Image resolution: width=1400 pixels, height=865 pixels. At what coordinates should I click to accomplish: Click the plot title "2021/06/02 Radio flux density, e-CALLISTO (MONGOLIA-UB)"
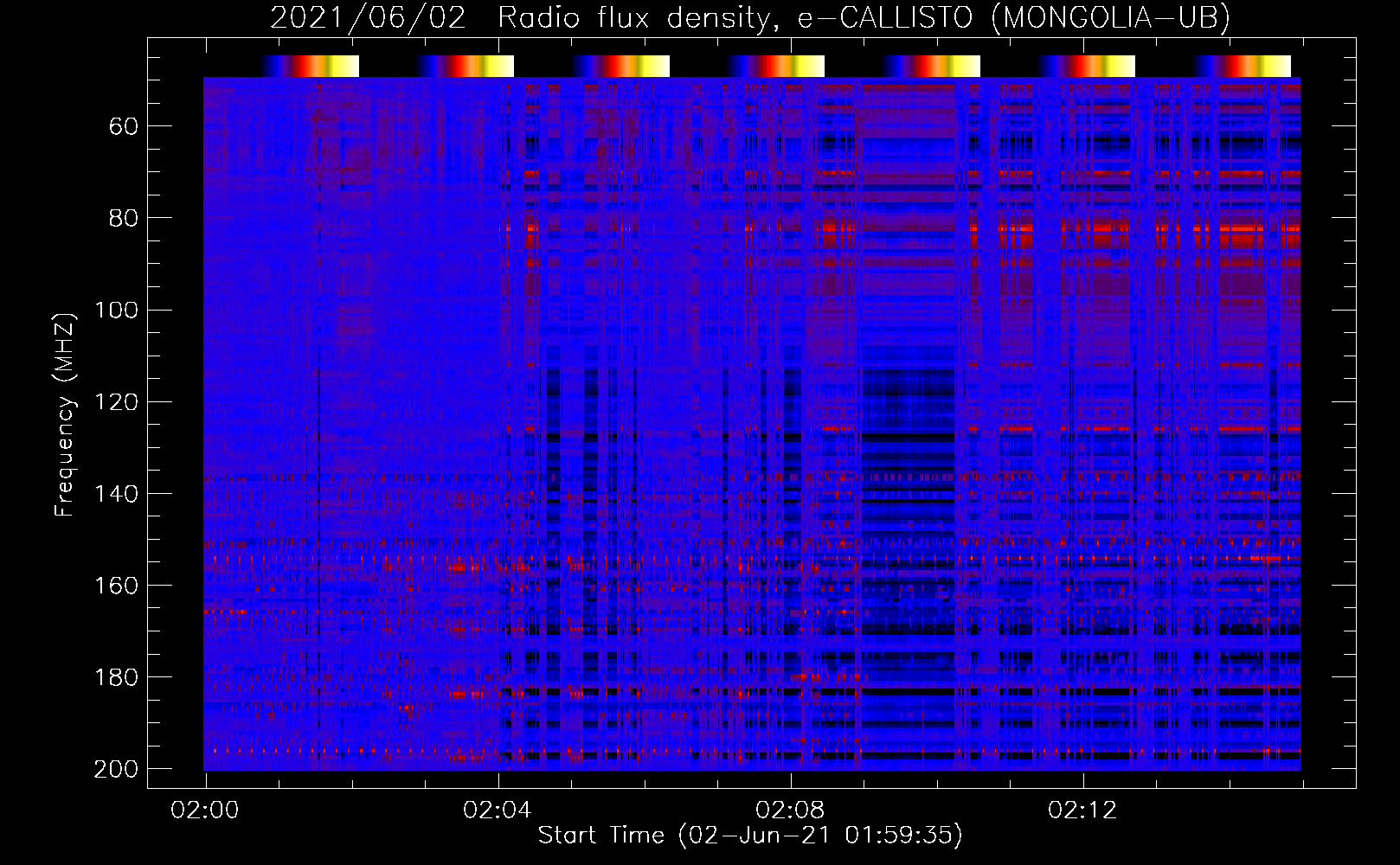[x=750, y=18]
